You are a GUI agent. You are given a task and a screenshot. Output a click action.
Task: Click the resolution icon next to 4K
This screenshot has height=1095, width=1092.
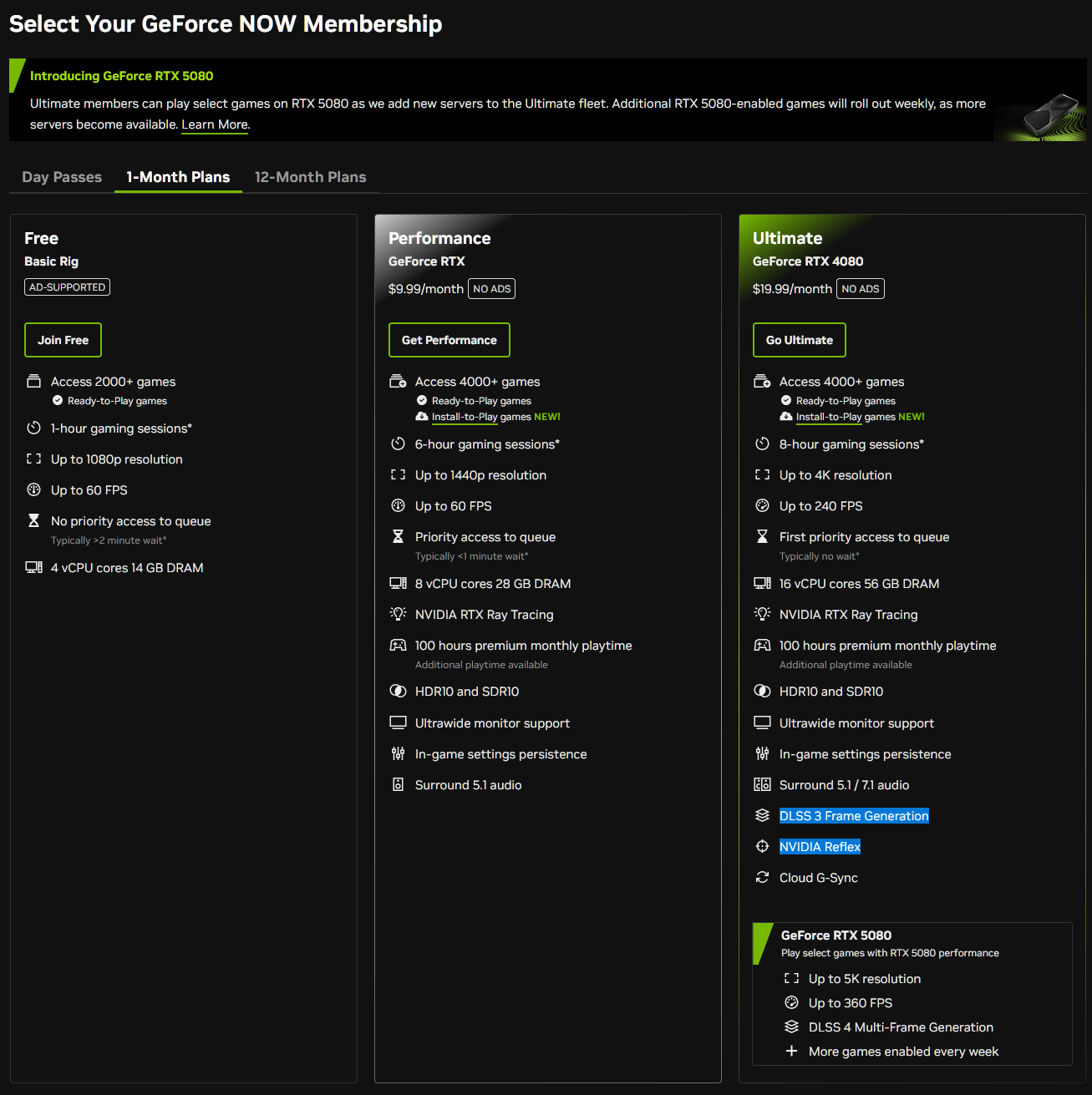click(762, 474)
